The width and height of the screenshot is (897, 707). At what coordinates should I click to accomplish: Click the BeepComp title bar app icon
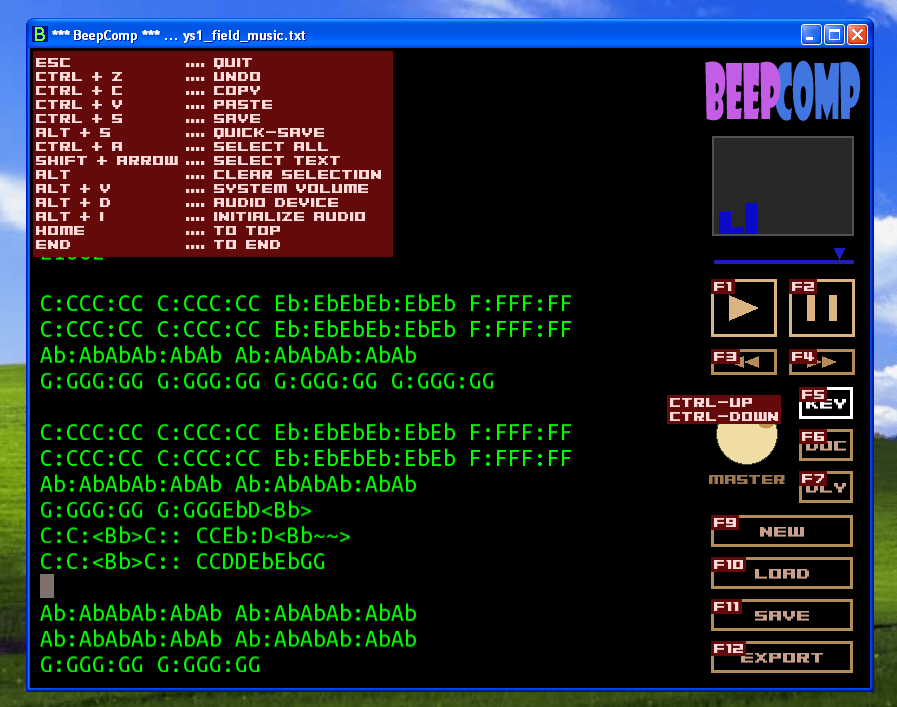pos(40,35)
